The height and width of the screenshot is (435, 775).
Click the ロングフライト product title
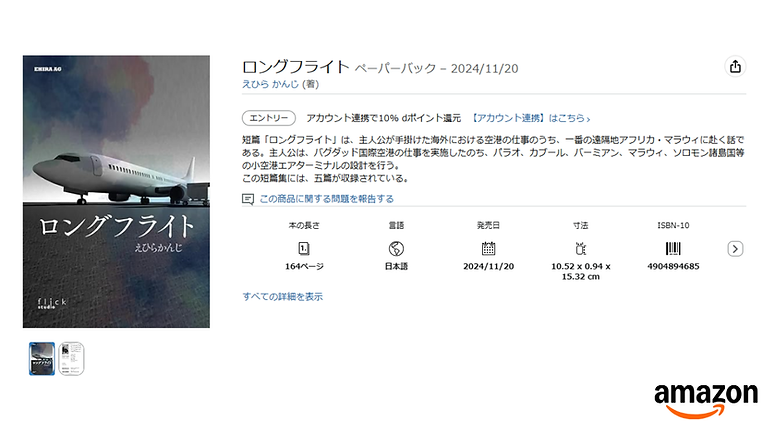[296, 67]
